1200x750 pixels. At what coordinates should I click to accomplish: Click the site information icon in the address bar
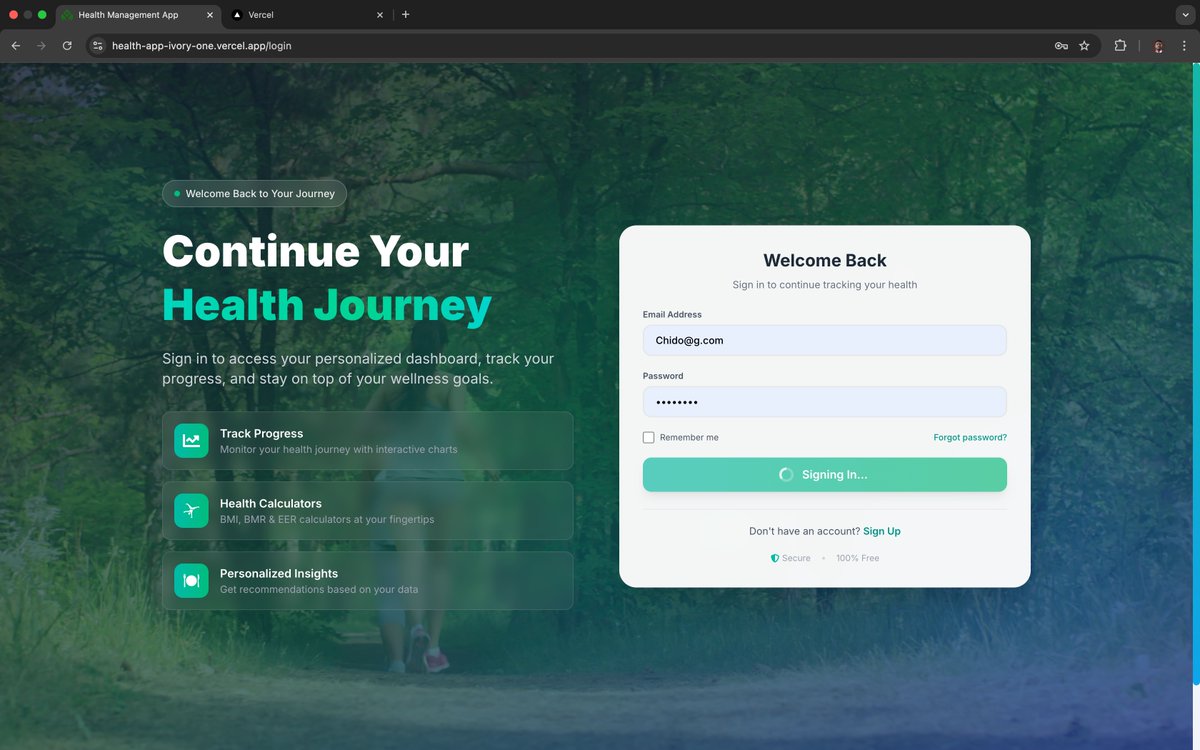97,45
